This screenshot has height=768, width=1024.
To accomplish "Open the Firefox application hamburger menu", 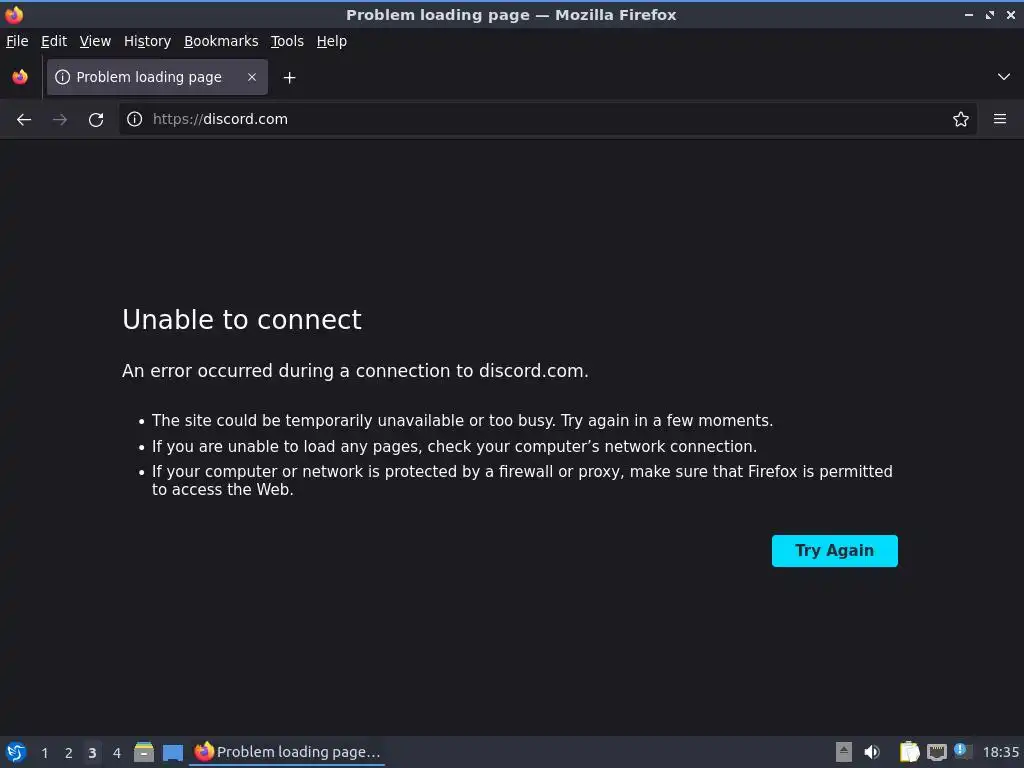I will point(1000,119).
